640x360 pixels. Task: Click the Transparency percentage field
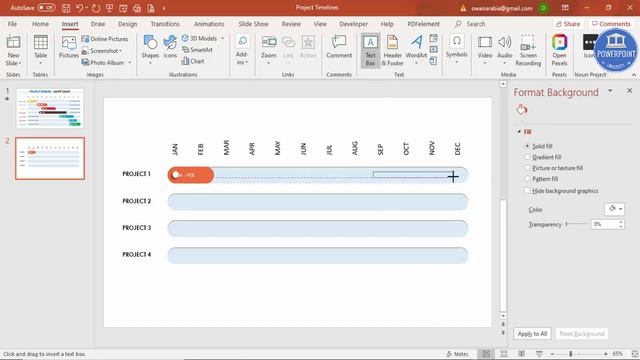(x=604, y=224)
